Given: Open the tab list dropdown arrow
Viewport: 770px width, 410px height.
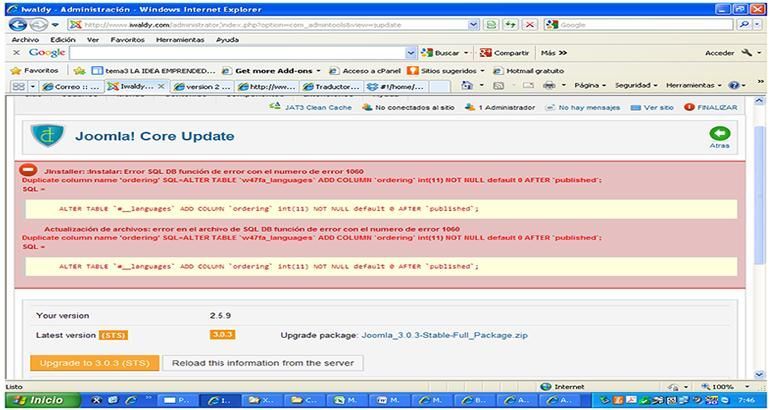Looking at the screenshot, I should (32, 86).
